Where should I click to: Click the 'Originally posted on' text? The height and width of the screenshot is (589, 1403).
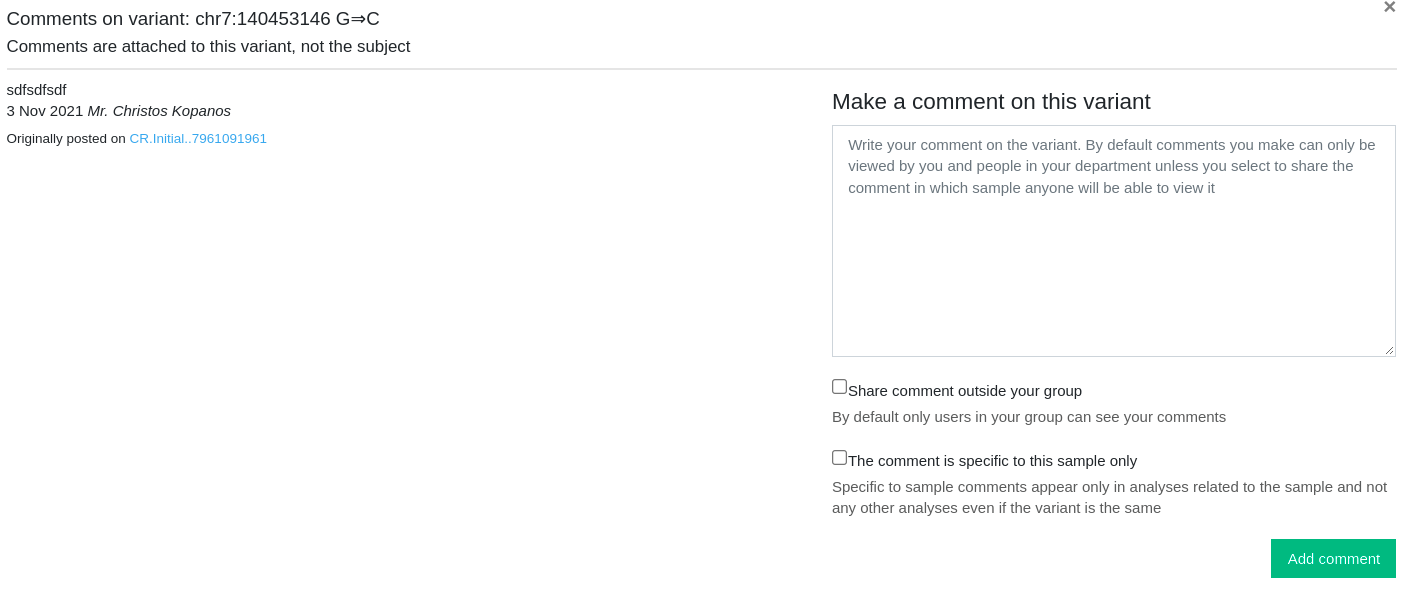pos(66,139)
